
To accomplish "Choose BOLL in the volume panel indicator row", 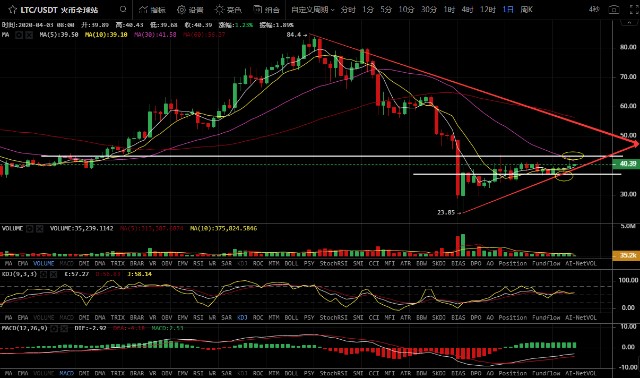I will pyautogui.click(x=291, y=264).
